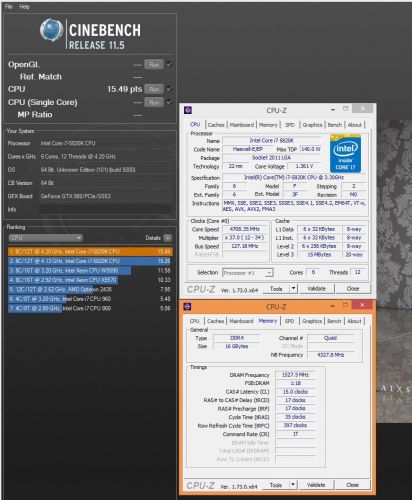The height and width of the screenshot is (500, 412).
Task: Switch to CPU tab in lower CPU-Z
Action: click(195, 321)
